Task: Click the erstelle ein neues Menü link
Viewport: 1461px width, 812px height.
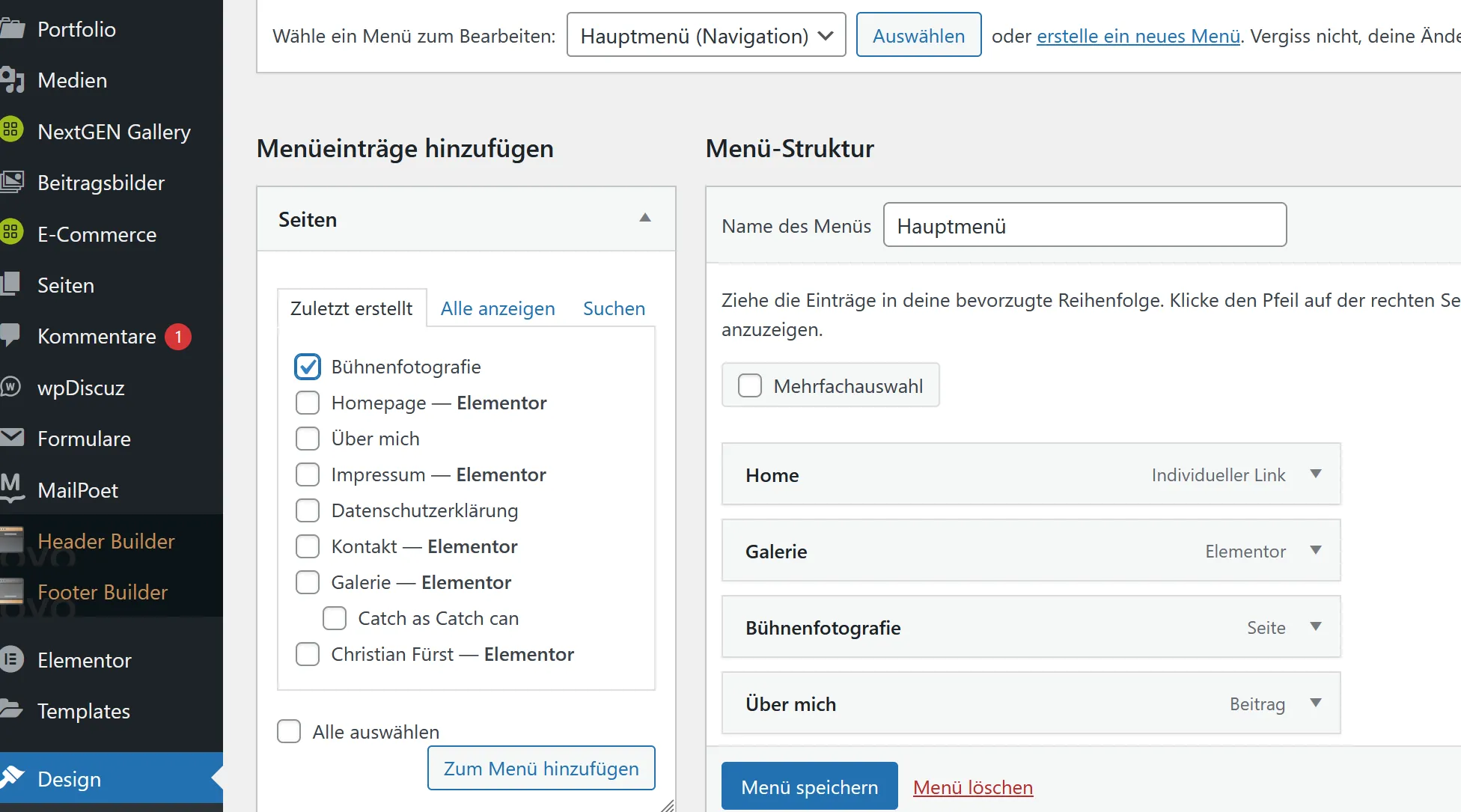Action: click(x=1138, y=35)
